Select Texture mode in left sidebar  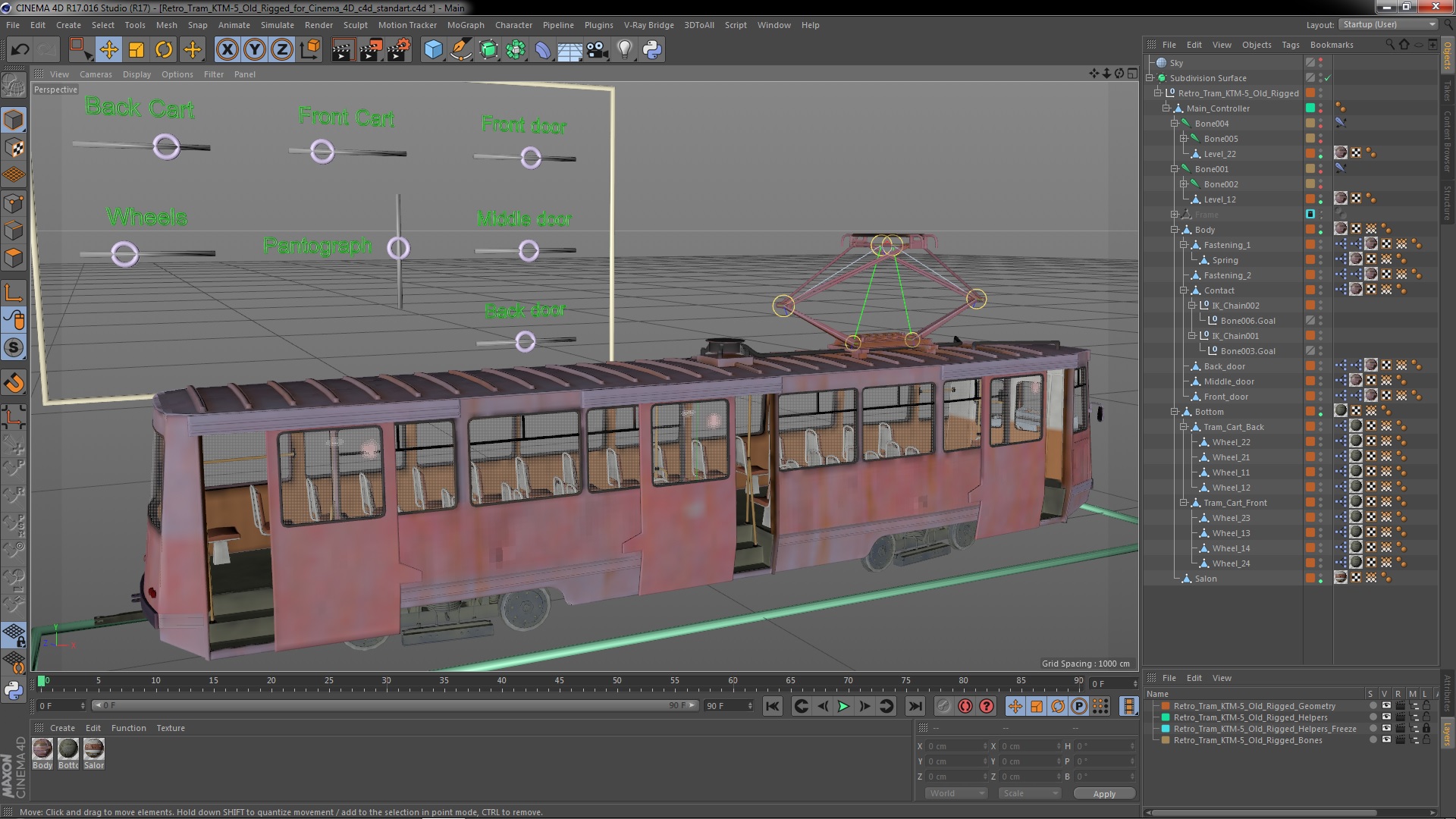click(x=14, y=148)
